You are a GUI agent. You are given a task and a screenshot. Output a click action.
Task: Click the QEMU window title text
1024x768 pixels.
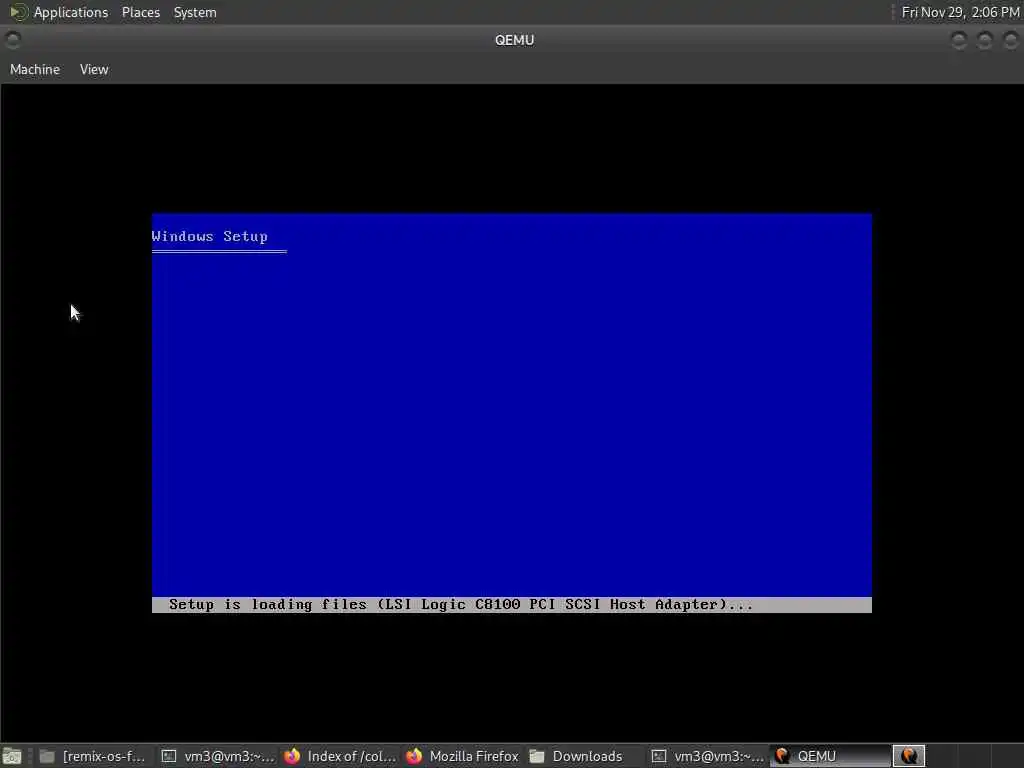coord(515,40)
